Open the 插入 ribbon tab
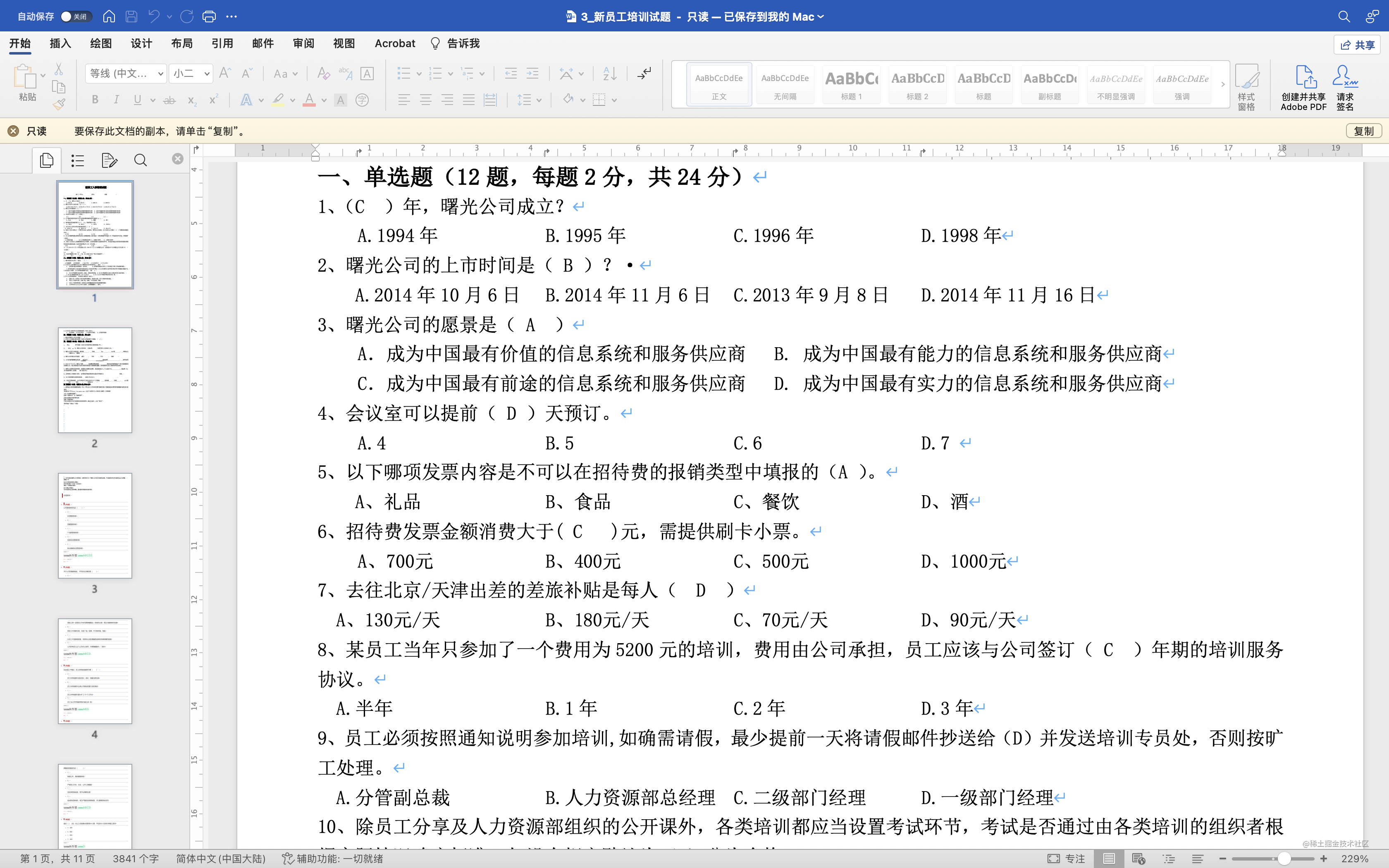The image size is (1389, 868). tap(60, 44)
